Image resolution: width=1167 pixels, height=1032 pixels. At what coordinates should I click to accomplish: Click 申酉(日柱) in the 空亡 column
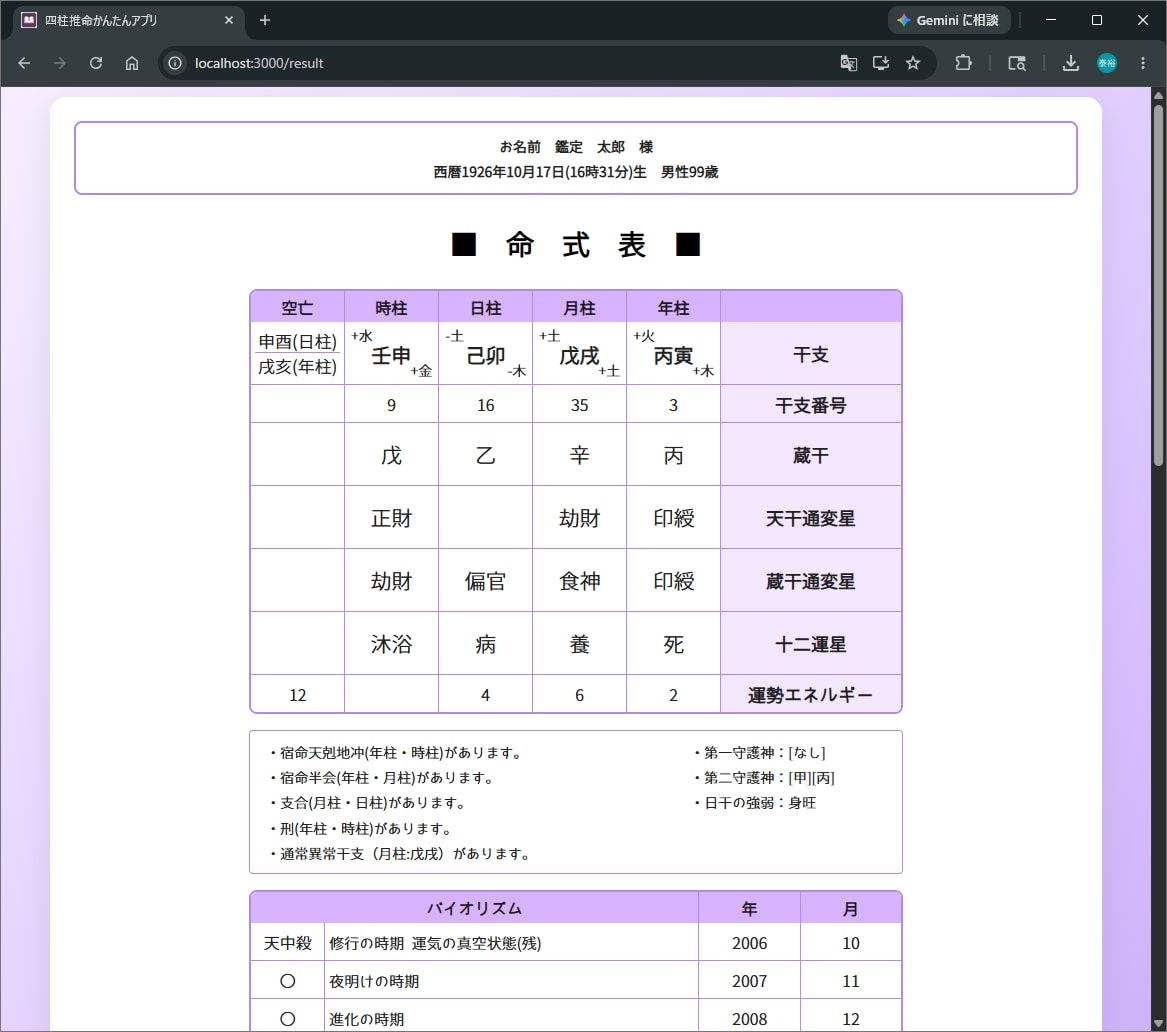click(x=297, y=342)
